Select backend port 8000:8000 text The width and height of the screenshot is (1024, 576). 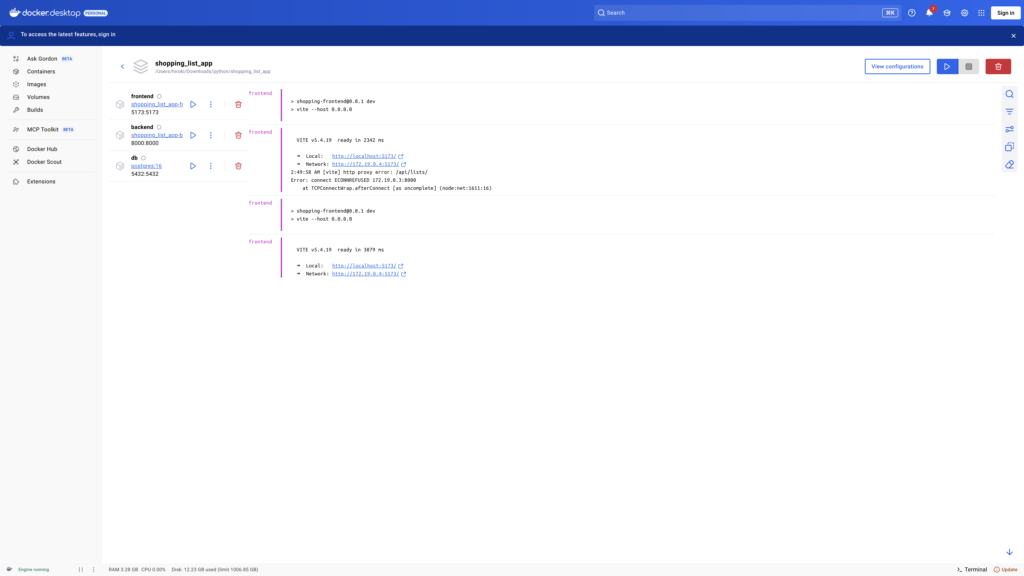tap(144, 143)
